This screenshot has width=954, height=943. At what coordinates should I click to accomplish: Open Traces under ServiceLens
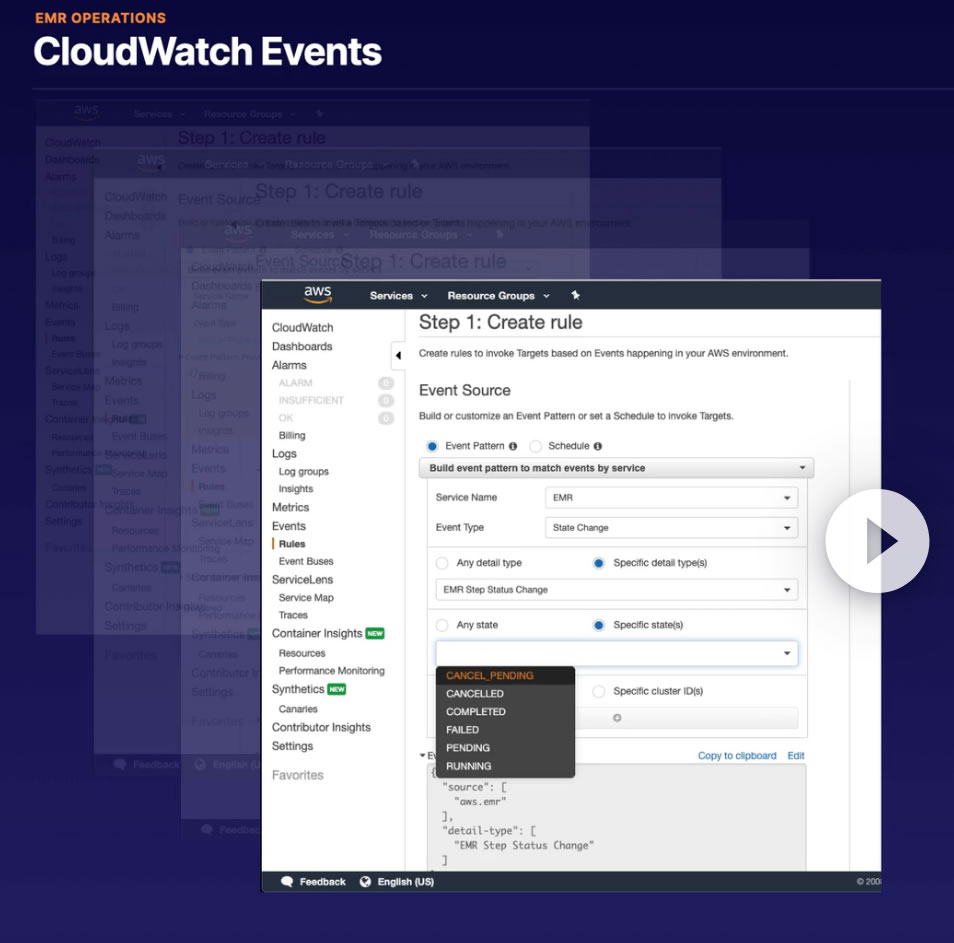(293, 615)
